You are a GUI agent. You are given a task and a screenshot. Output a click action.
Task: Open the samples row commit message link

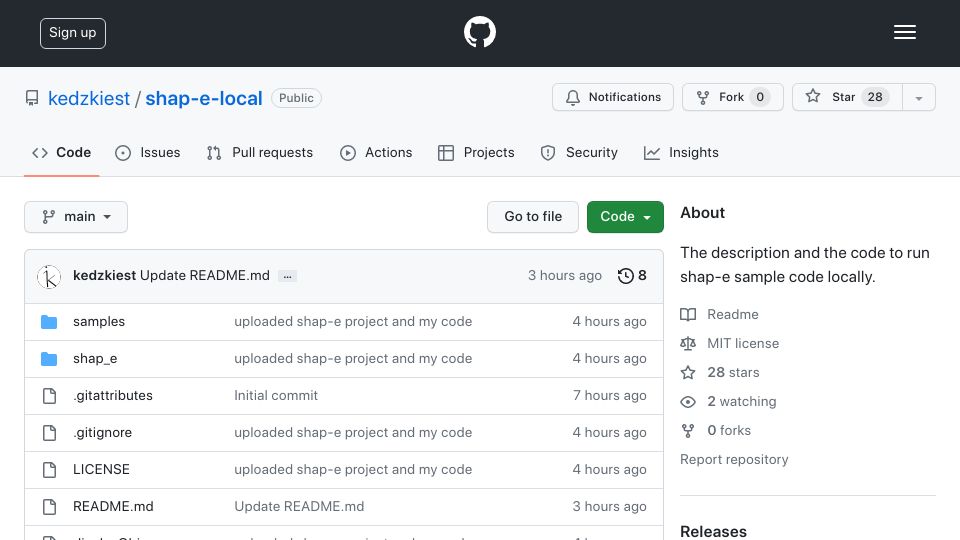click(x=353, y=321)
